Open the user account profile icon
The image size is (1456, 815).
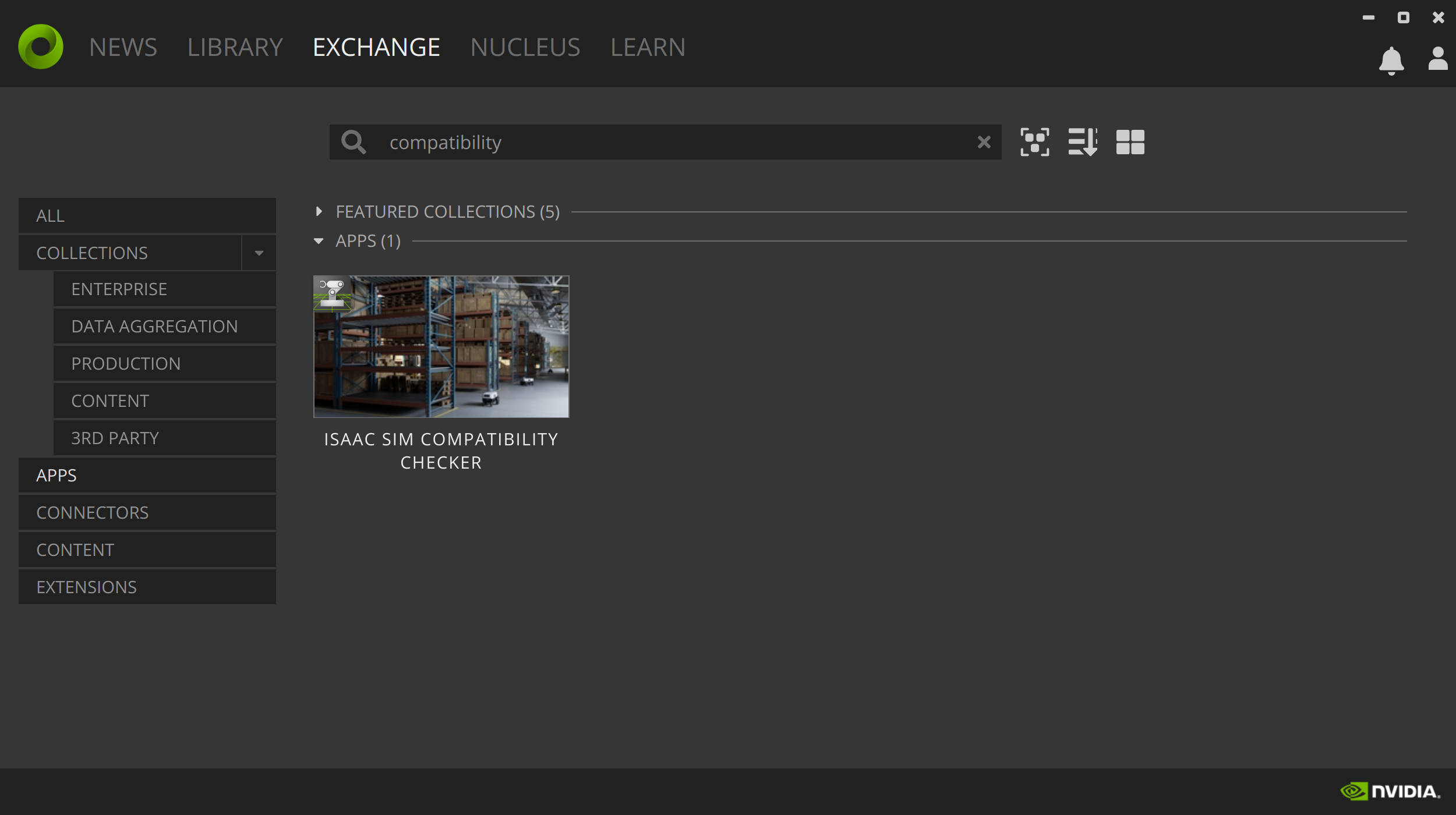[1438, 58]
